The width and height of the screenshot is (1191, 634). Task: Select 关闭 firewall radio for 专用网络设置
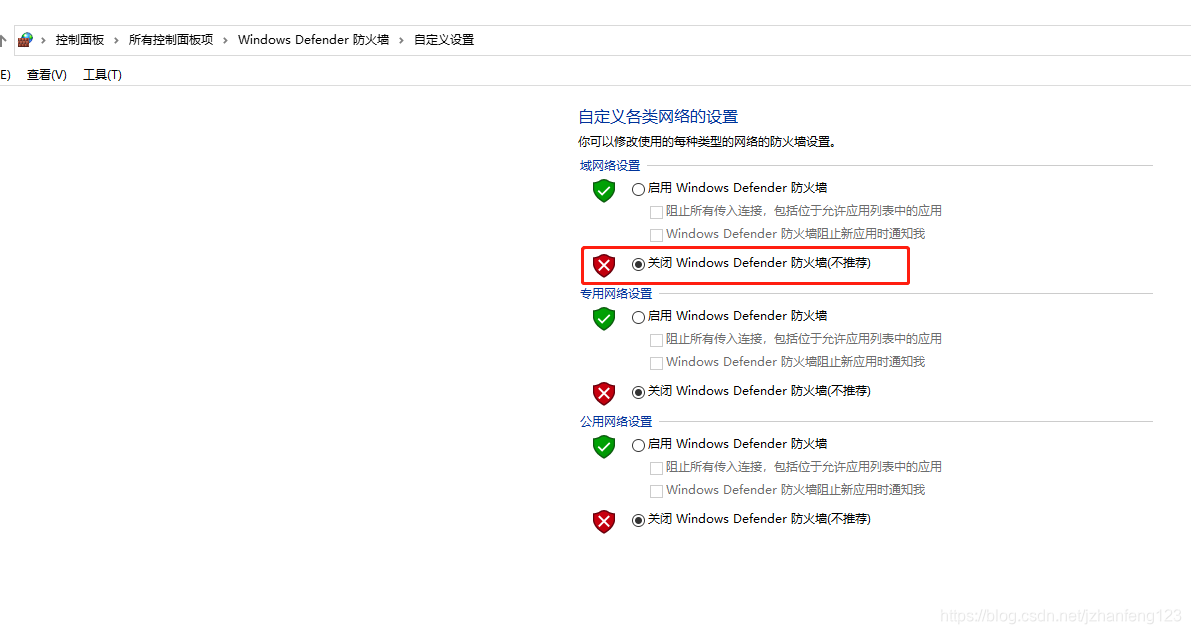pyautogui.click(x=638, y=393)
